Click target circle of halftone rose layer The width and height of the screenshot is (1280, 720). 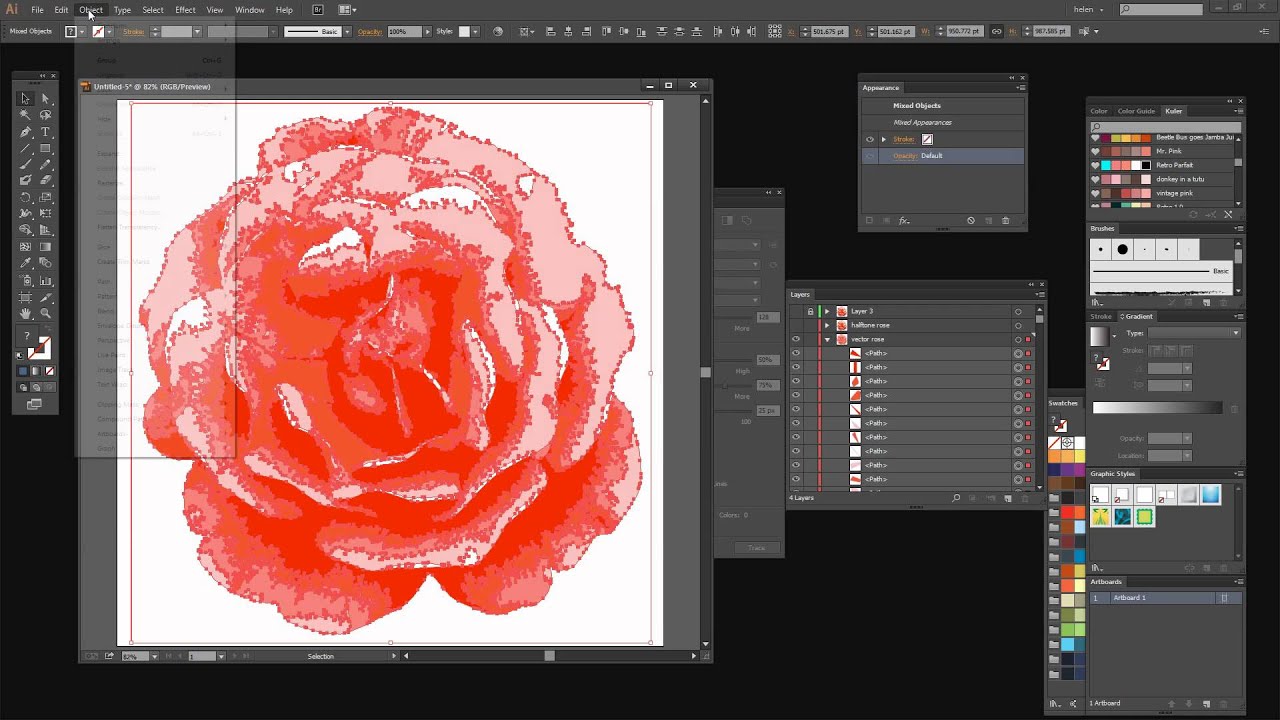click(1018, 325)
